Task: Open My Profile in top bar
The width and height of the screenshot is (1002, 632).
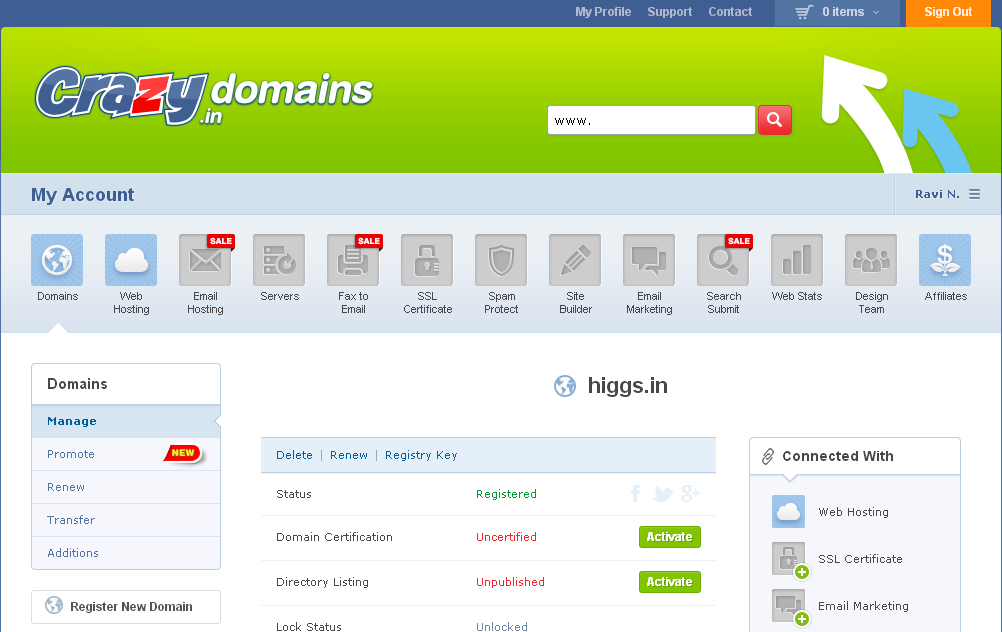Action: pyautogui.click(x=603, y=12)
